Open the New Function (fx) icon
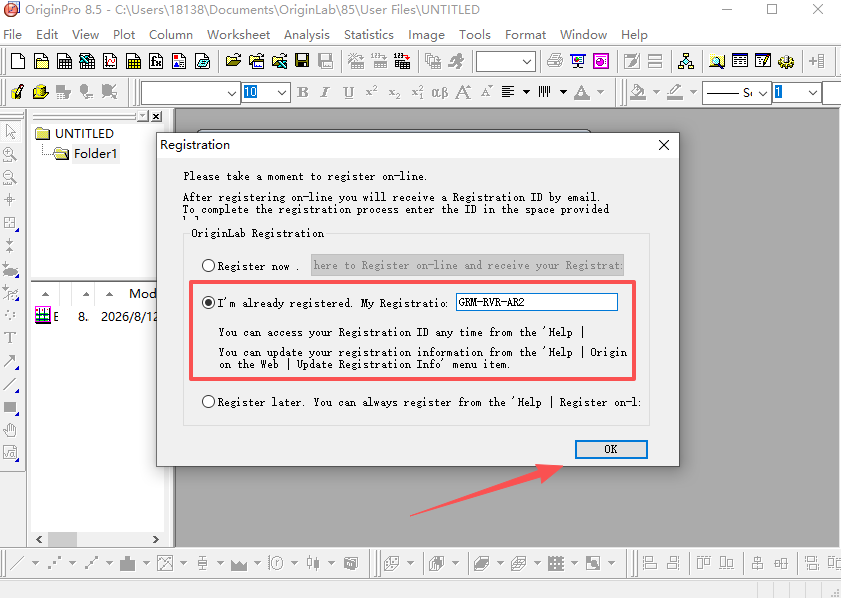 pyautogui.click(x=156, y=61)
